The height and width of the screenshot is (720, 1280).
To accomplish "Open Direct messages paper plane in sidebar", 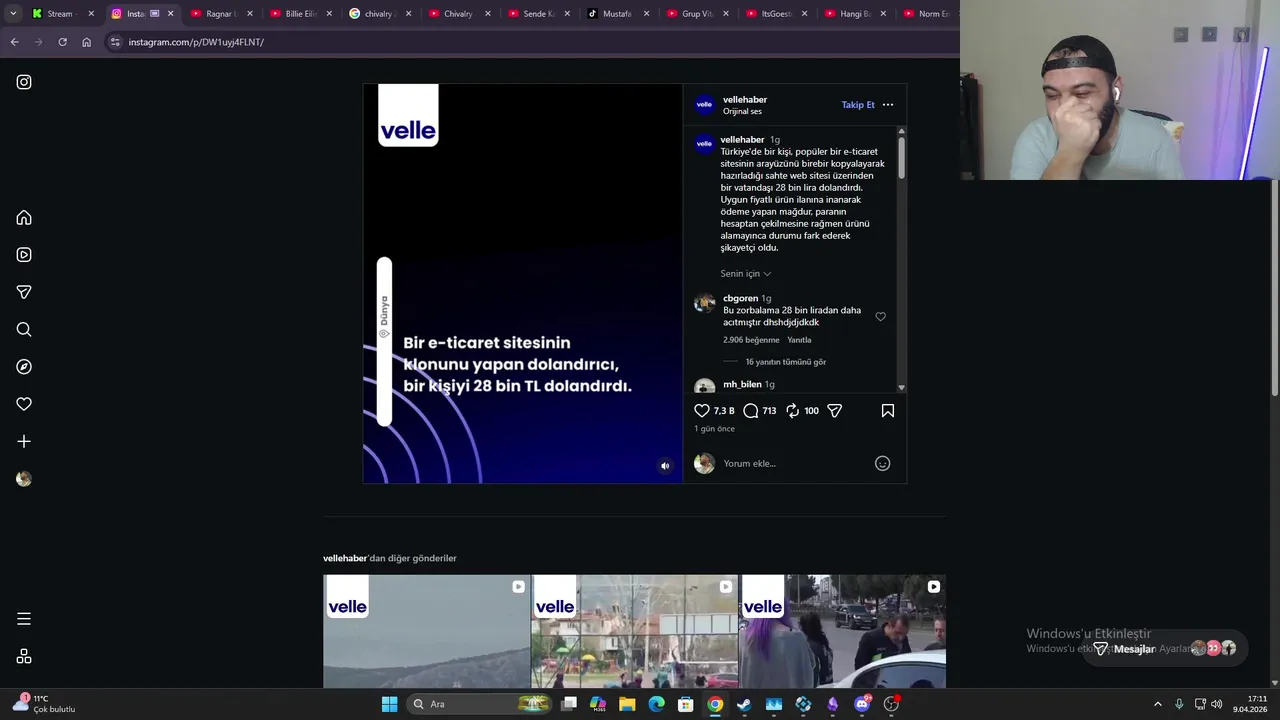I will [x=24, y=292].
